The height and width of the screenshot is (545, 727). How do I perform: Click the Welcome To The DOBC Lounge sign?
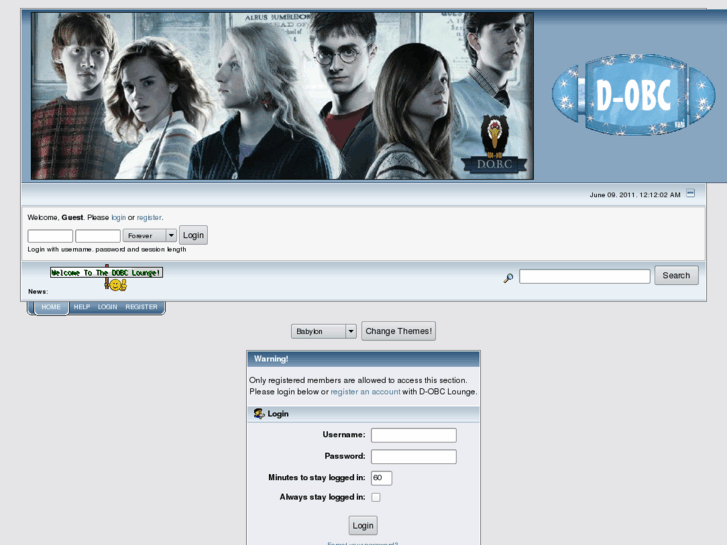click(x=107, y=273)
